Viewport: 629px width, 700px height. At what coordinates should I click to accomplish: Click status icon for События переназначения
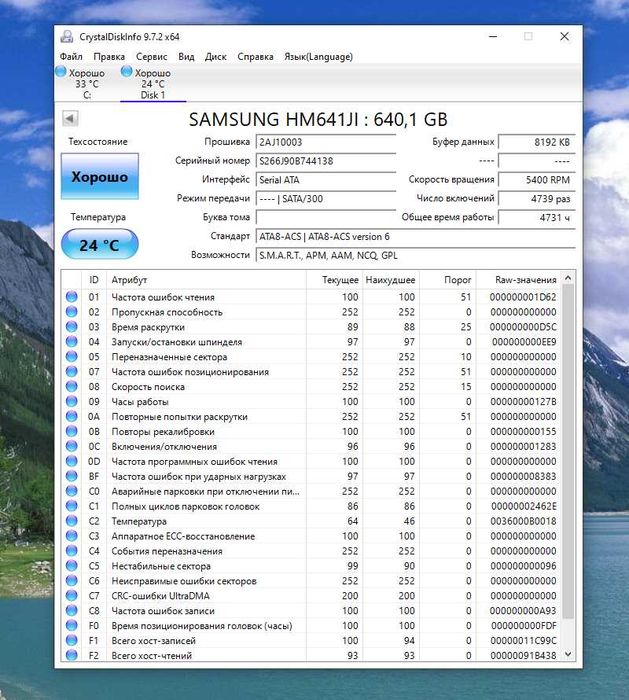coord(71,551)
